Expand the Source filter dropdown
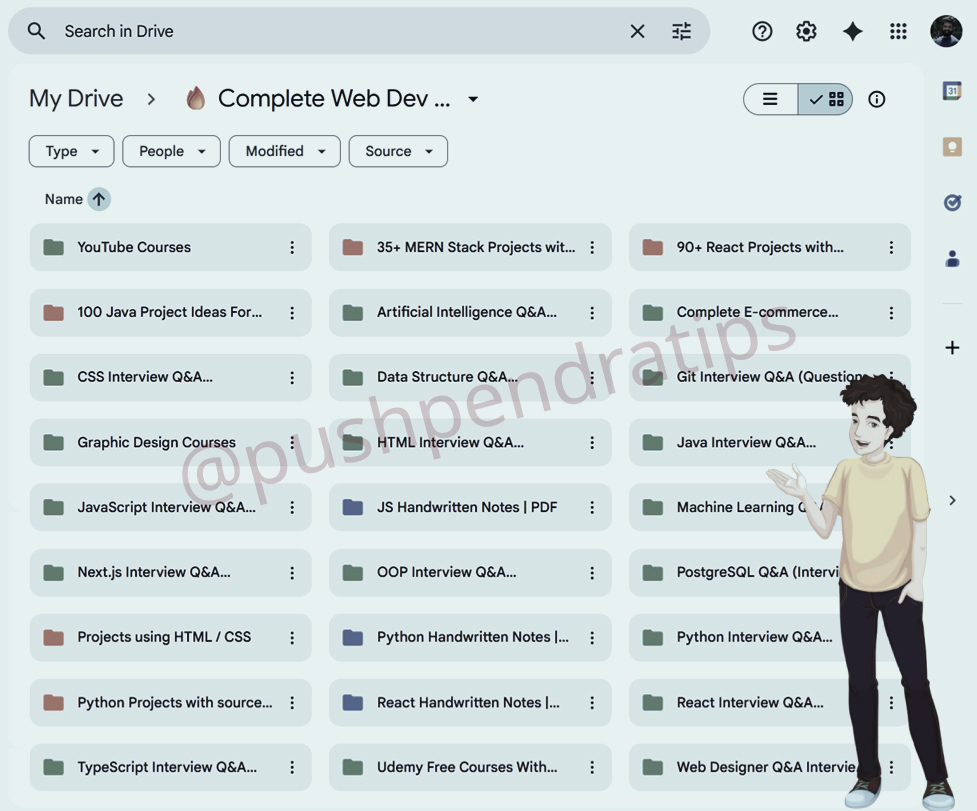 [x=398, y=151]
